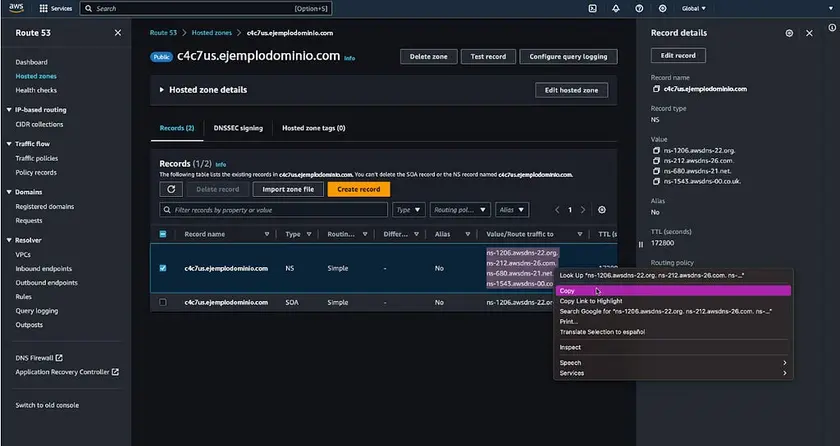Open records table preferences gear
This screenshot has height=446, width=840.
[602, 210]
